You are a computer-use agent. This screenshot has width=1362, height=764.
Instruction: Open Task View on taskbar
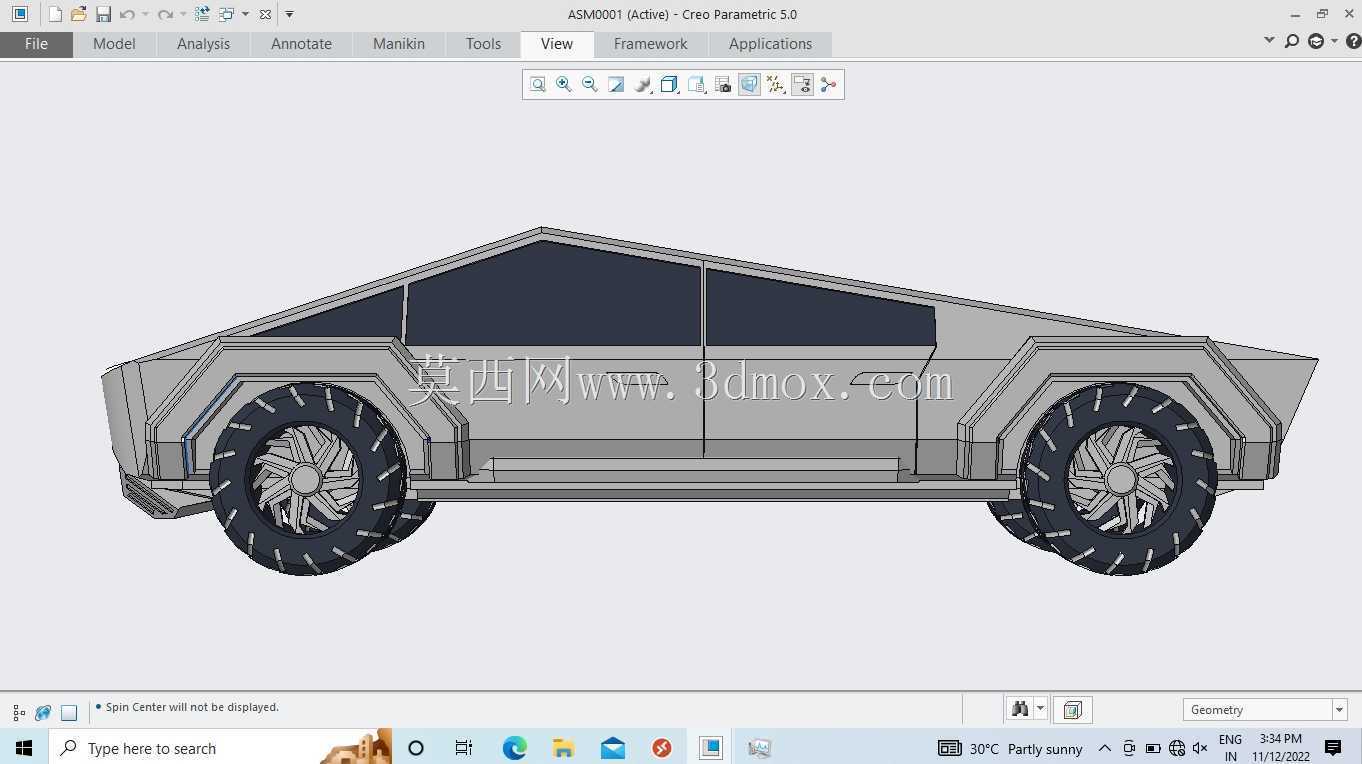point(463,748)
